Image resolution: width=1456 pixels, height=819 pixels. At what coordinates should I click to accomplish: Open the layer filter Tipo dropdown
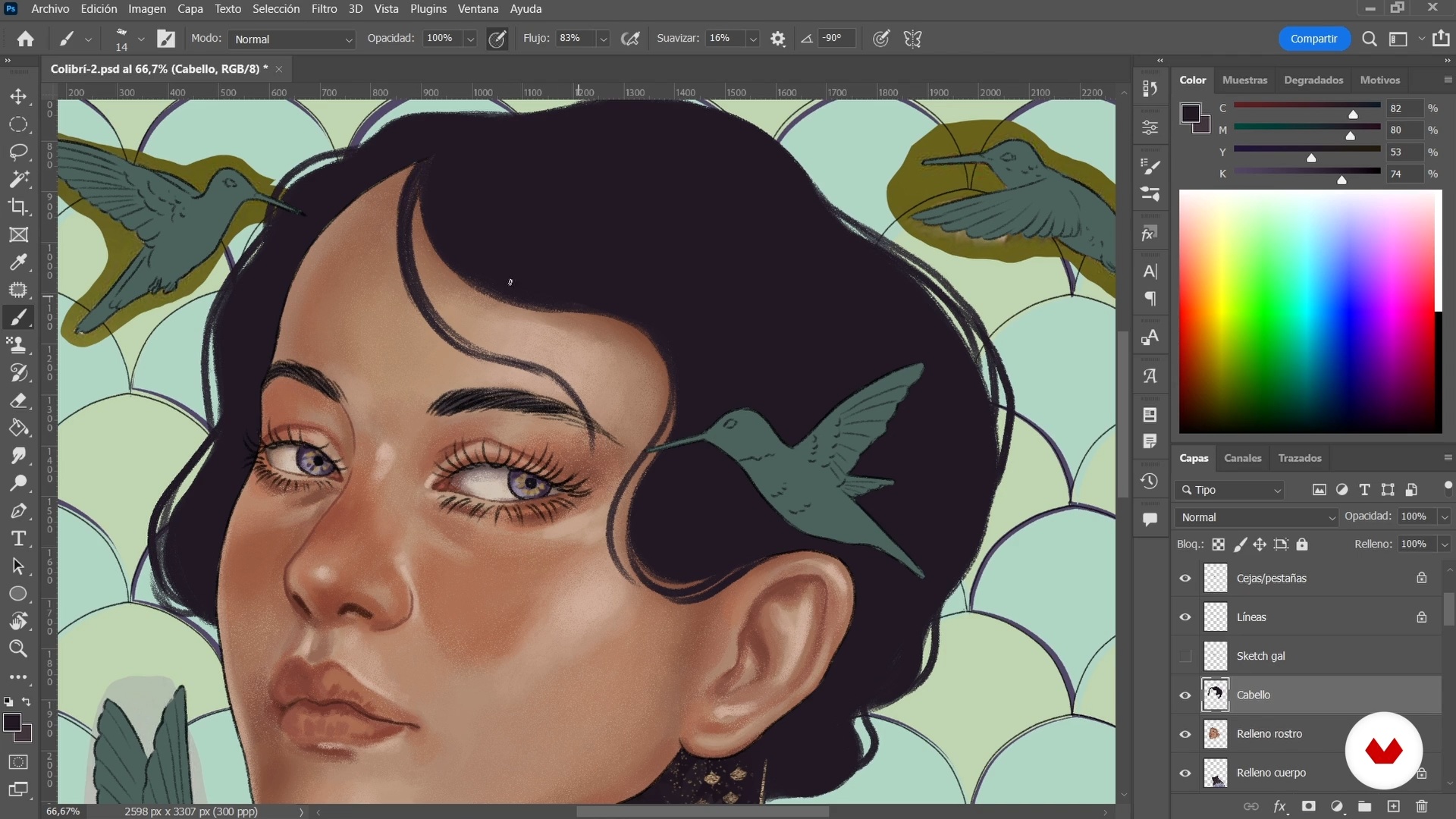point(1230,490)
